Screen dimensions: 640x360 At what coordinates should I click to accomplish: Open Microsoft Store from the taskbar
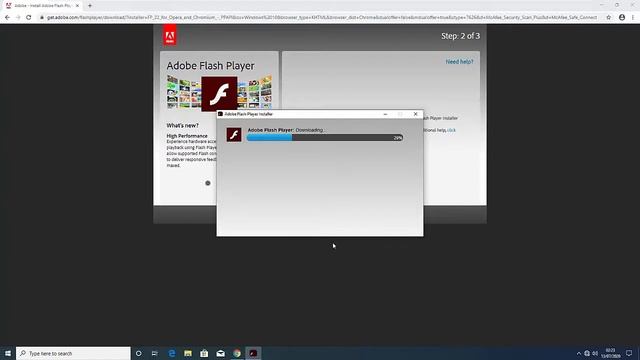(204, 353)
